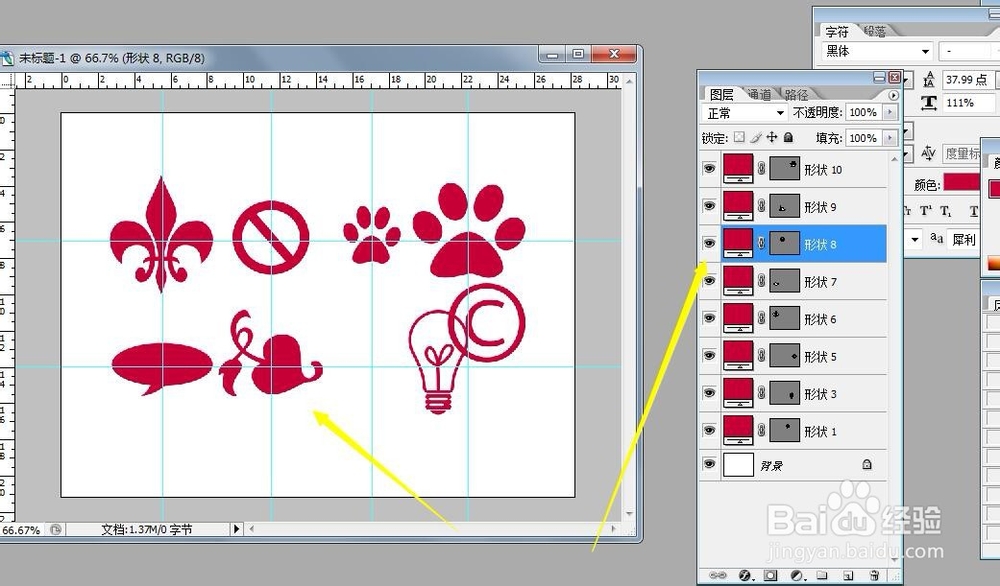Switch to the 字符 character tab
The width and height of the screenshot is (1000, 586).
point(837,31)
